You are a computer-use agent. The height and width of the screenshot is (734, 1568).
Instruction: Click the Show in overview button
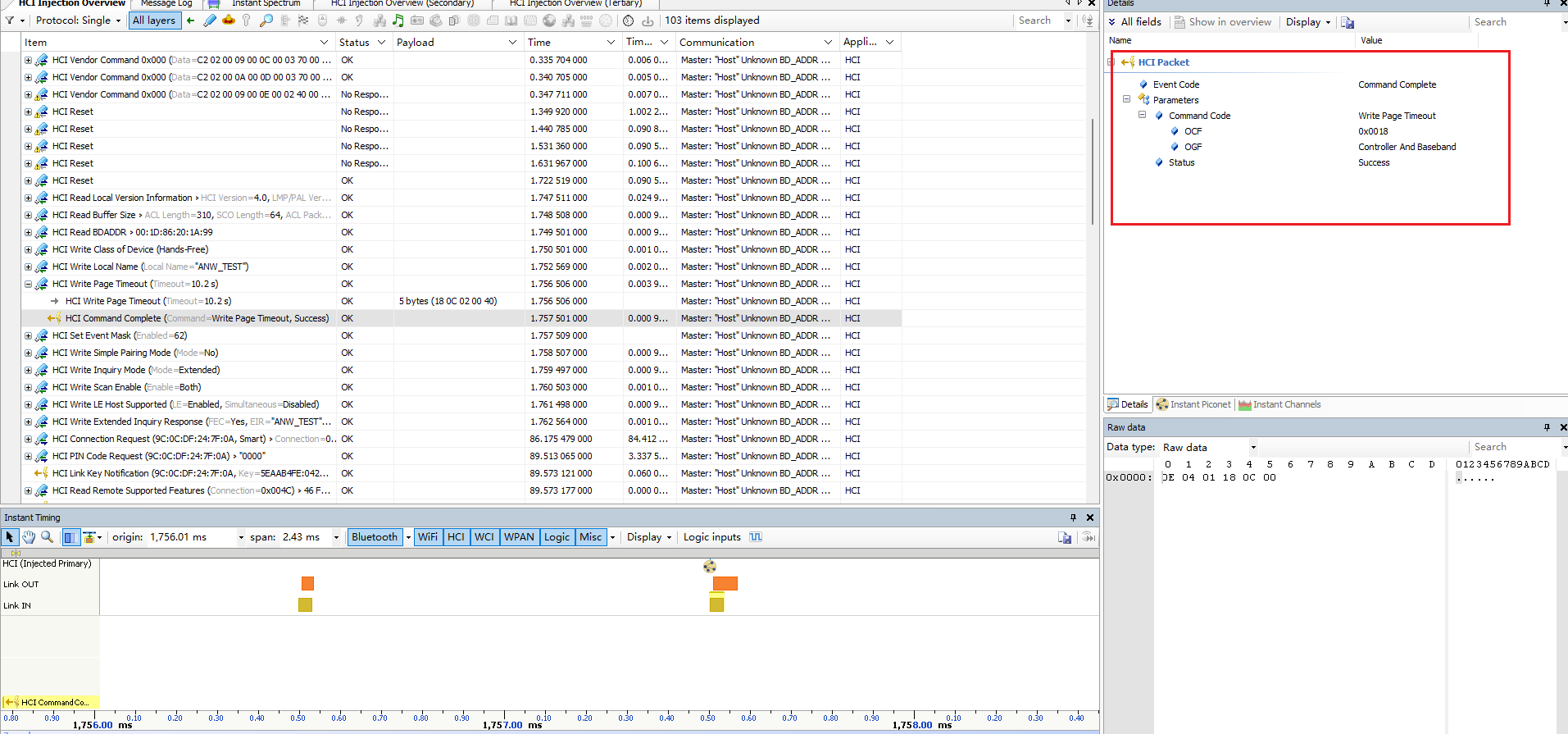1222,22
